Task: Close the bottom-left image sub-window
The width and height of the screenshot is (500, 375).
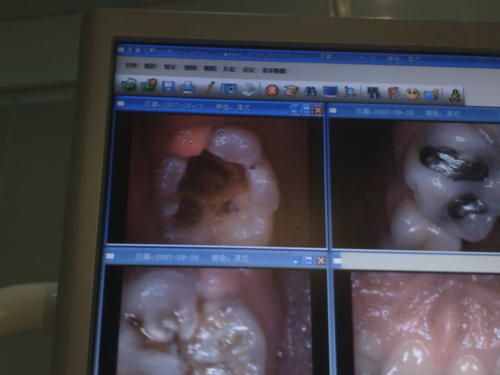Action: (x=320, y=260)
